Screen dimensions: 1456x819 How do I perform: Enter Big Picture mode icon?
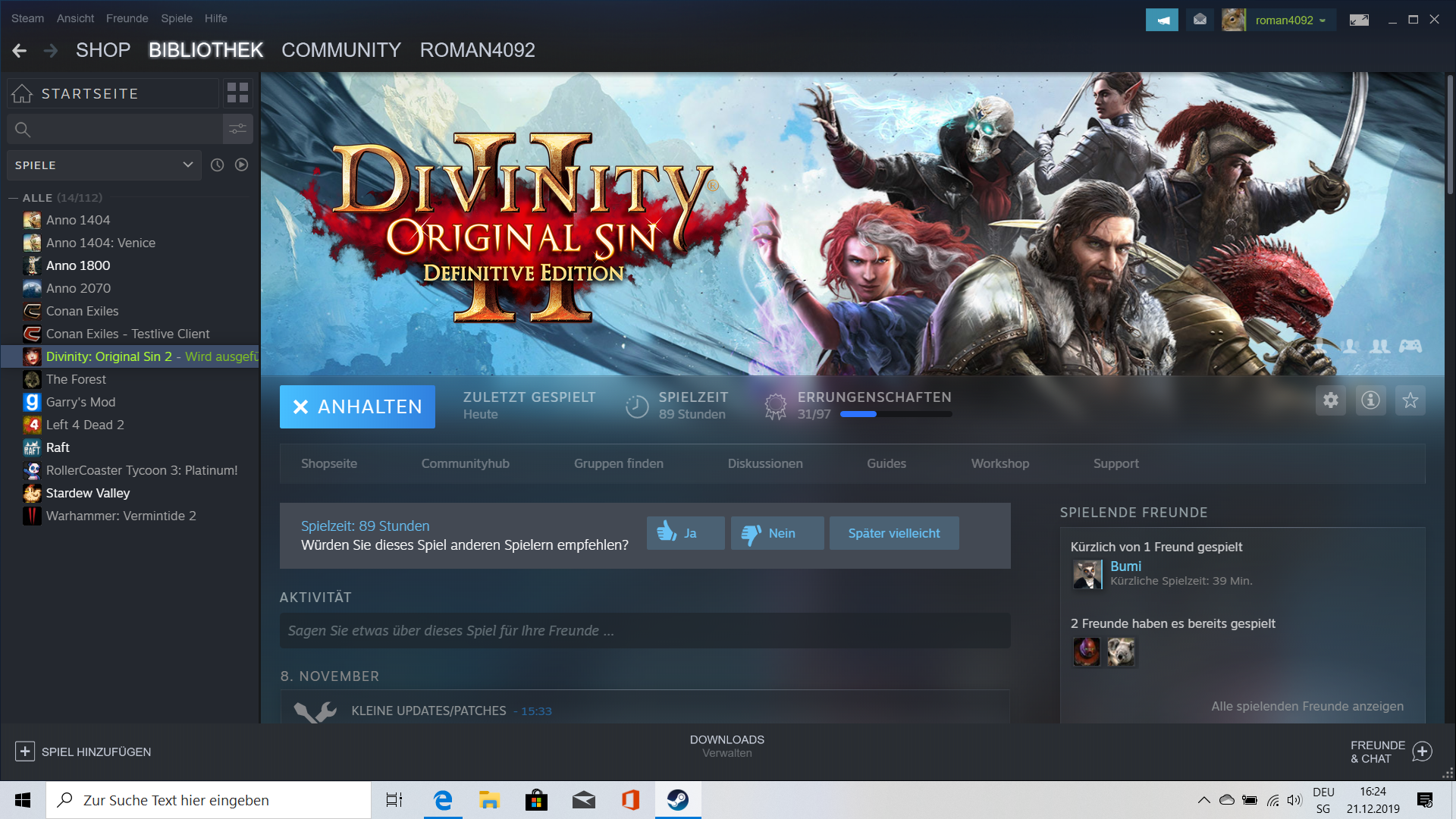[x=1359, y=20]
